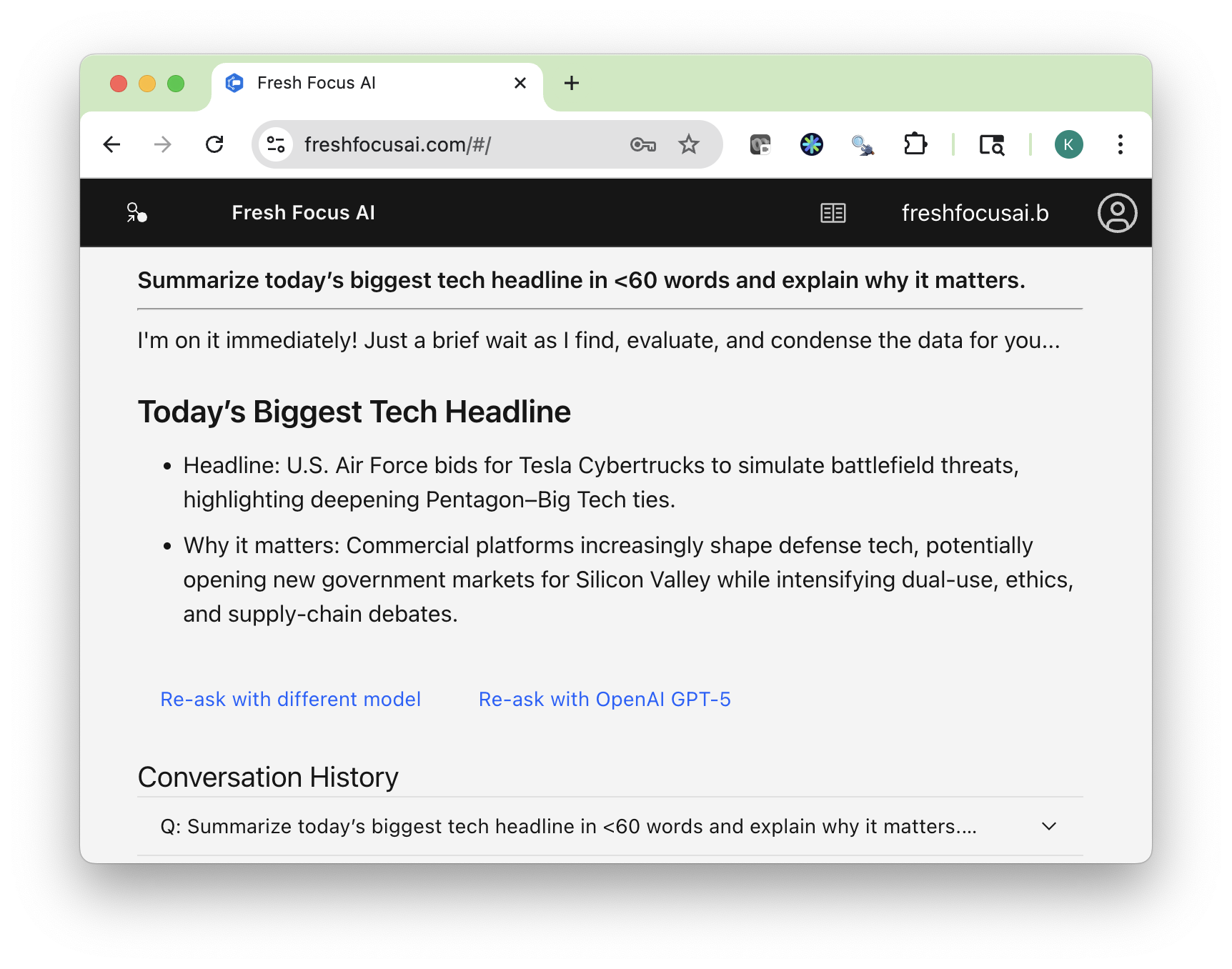Open the browser Extensions puzzle icon
The height and width of the screenshot is (969, 1232).
[915, 145]
